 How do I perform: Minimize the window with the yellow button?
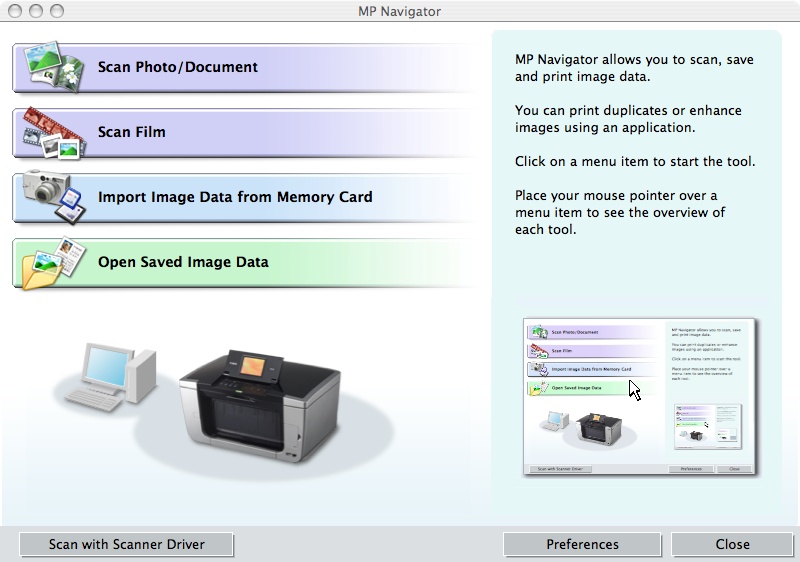[x=37, y=11]
